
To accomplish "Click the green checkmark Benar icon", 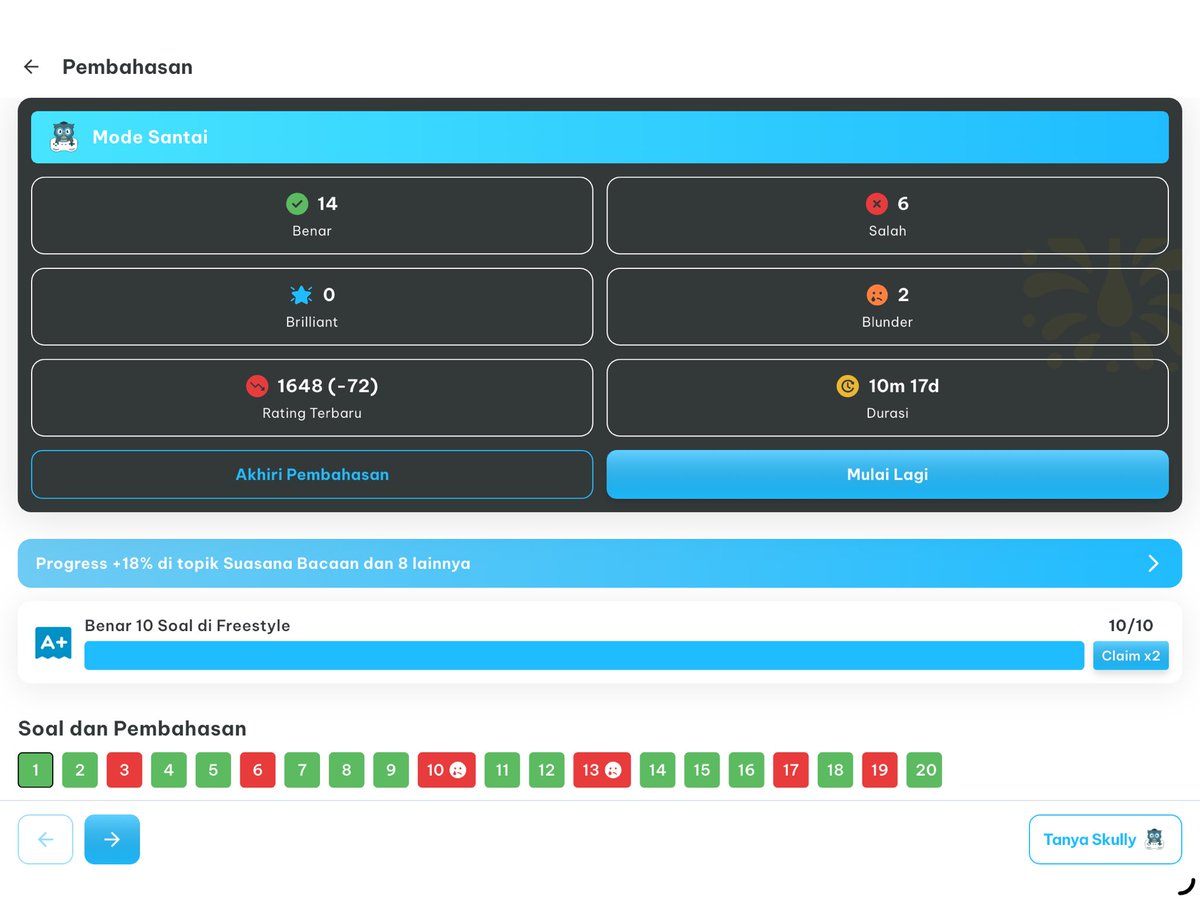I will [x=297, y=204].
